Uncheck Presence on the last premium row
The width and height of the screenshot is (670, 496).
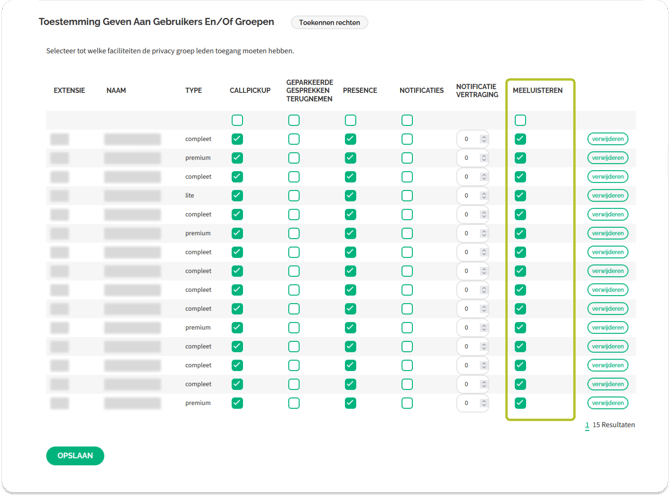coord(350,403)
